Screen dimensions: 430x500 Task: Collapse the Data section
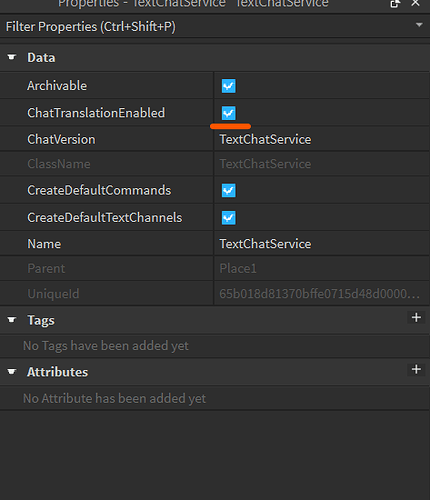12,57
